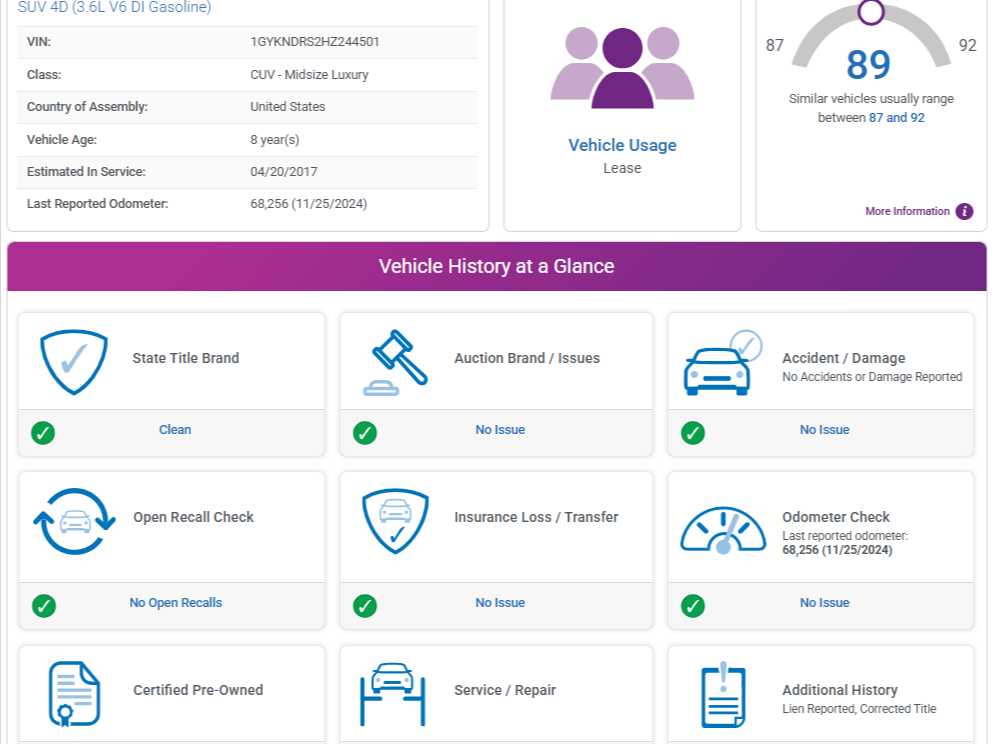Click the Vehicle Usage people icon

coord(623,68)
